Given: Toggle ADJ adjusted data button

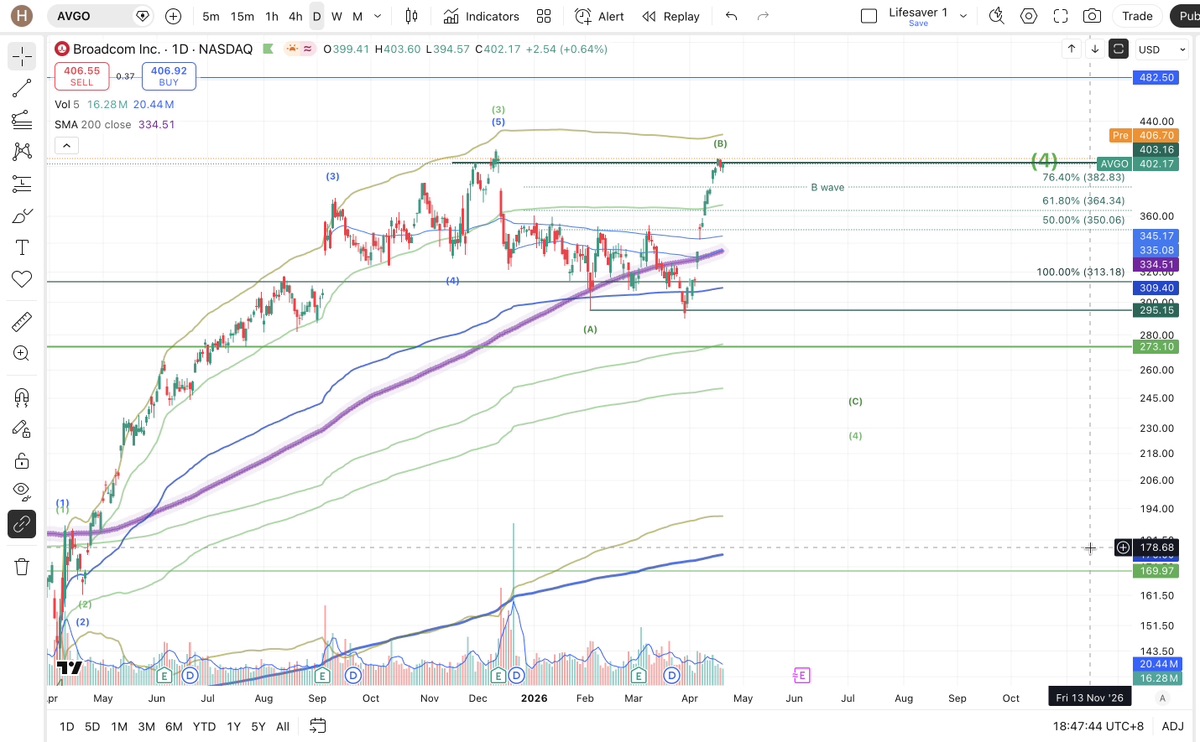Looking at the screenshot, I should (1173, 726).
